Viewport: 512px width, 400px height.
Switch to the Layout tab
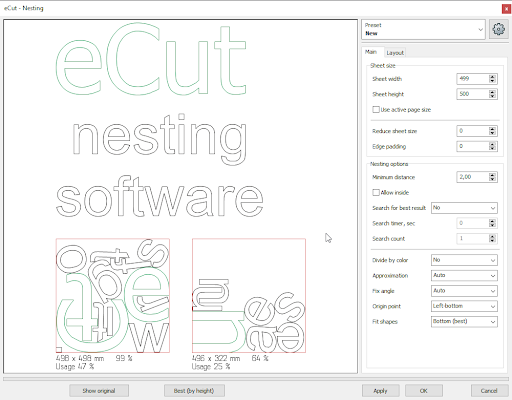(395, 53)
